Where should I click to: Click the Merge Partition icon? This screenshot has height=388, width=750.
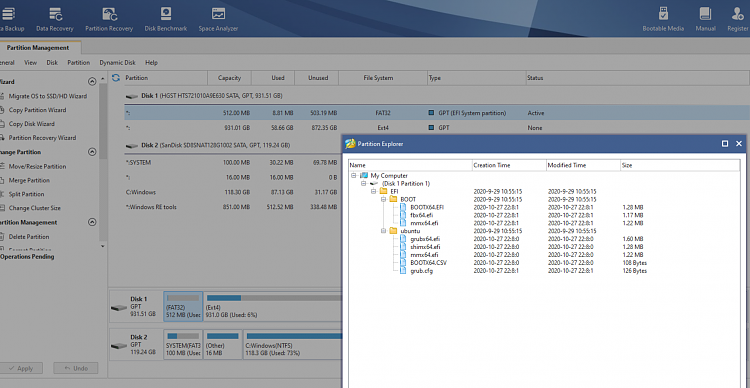click(2, 180)
